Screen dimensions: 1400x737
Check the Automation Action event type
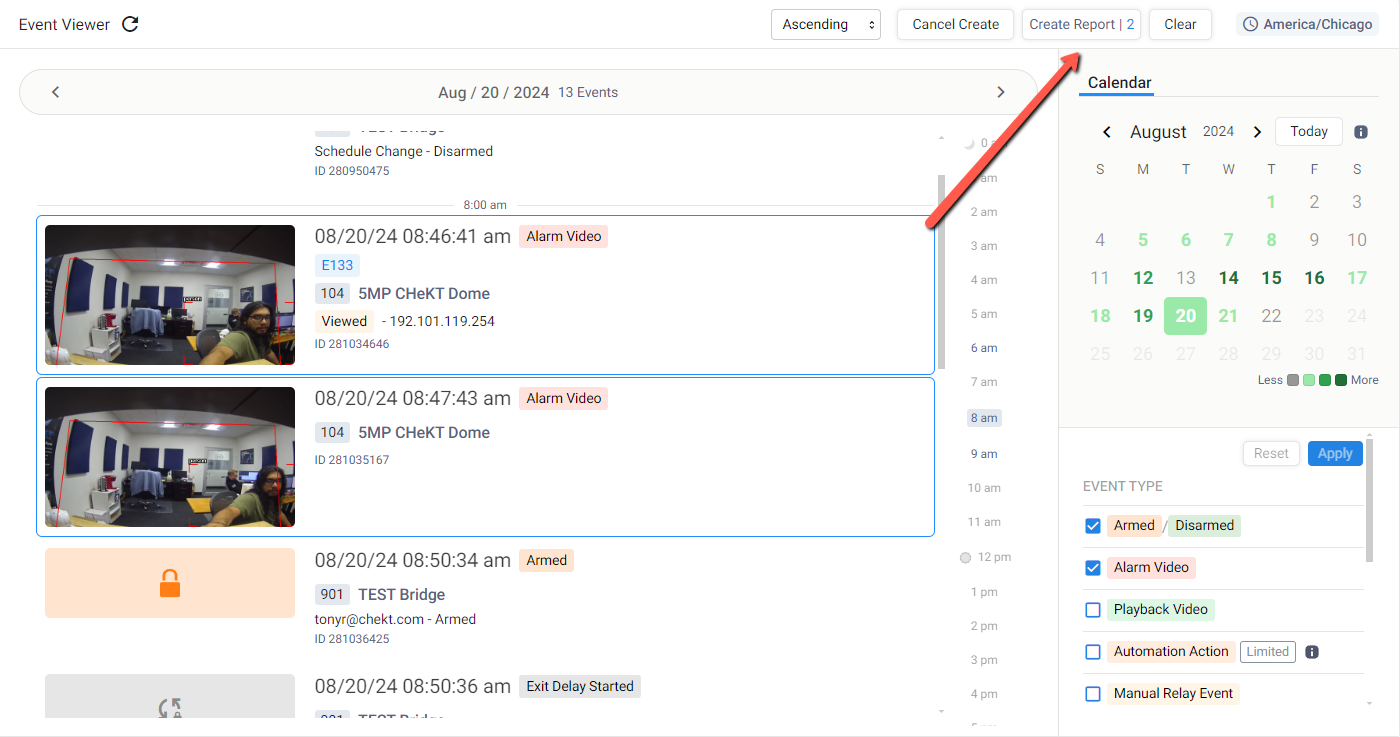(x=1093, y=652)
